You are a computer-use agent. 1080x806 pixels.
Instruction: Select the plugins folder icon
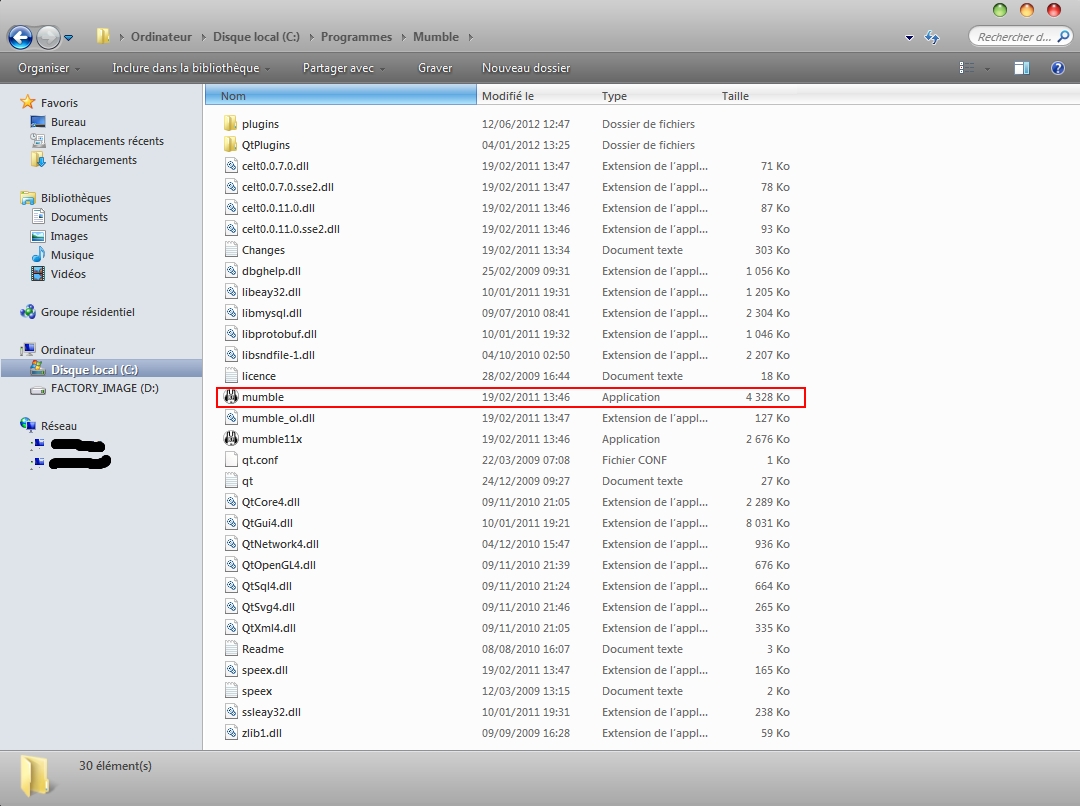(231, 124)
